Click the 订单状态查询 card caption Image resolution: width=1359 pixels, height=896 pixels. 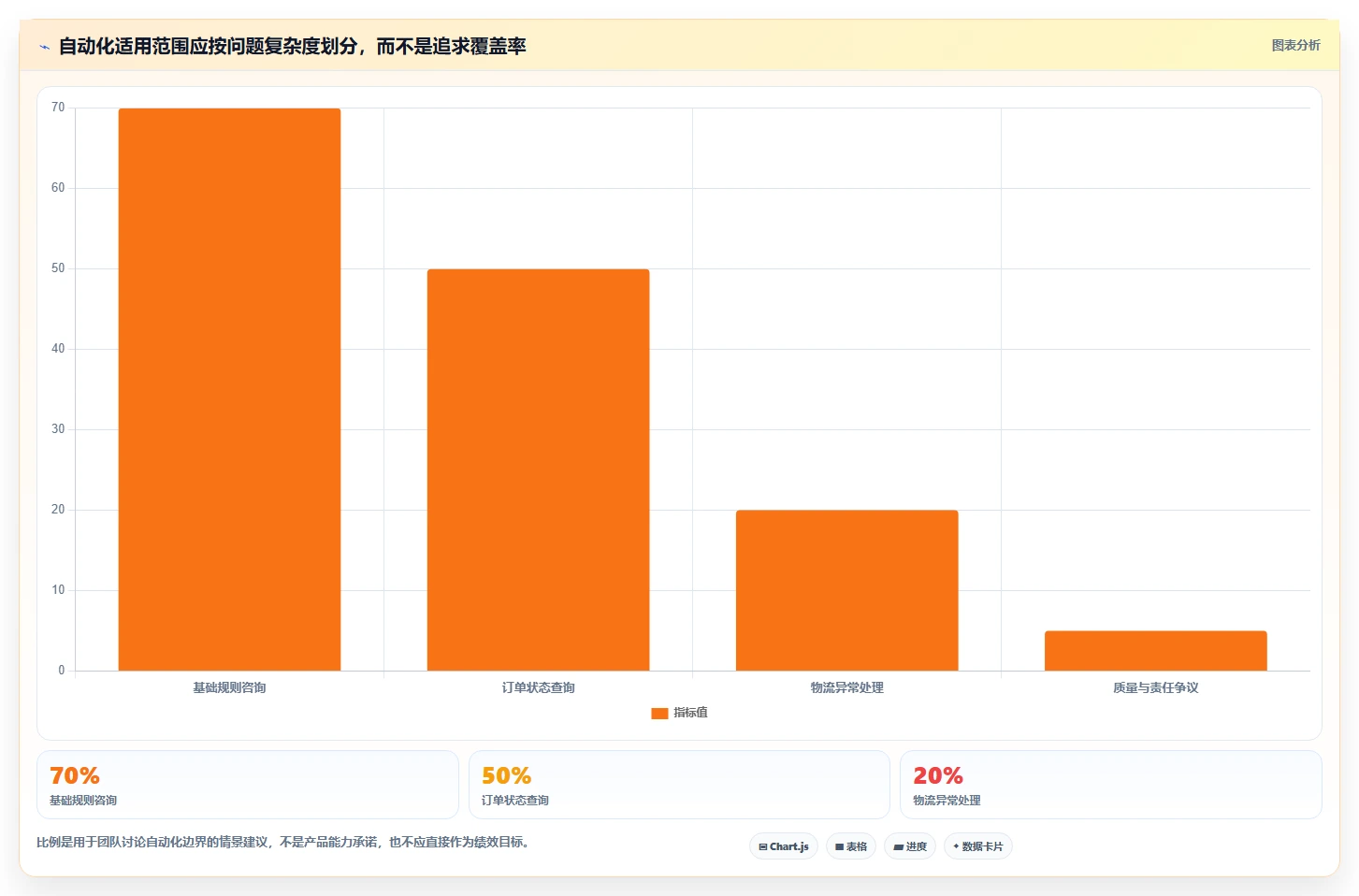515,801
